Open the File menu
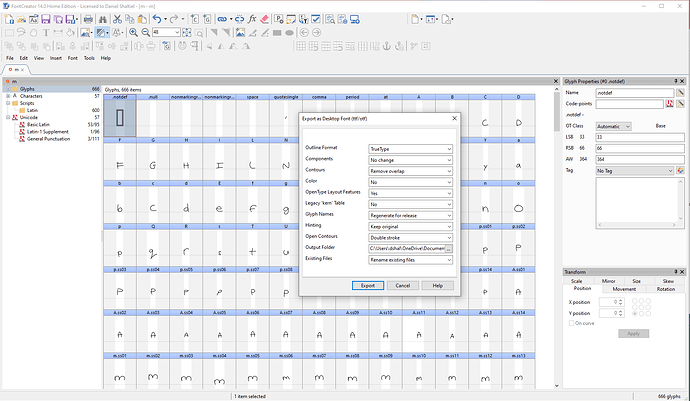690x401 pixels. (x=10, y=58)
